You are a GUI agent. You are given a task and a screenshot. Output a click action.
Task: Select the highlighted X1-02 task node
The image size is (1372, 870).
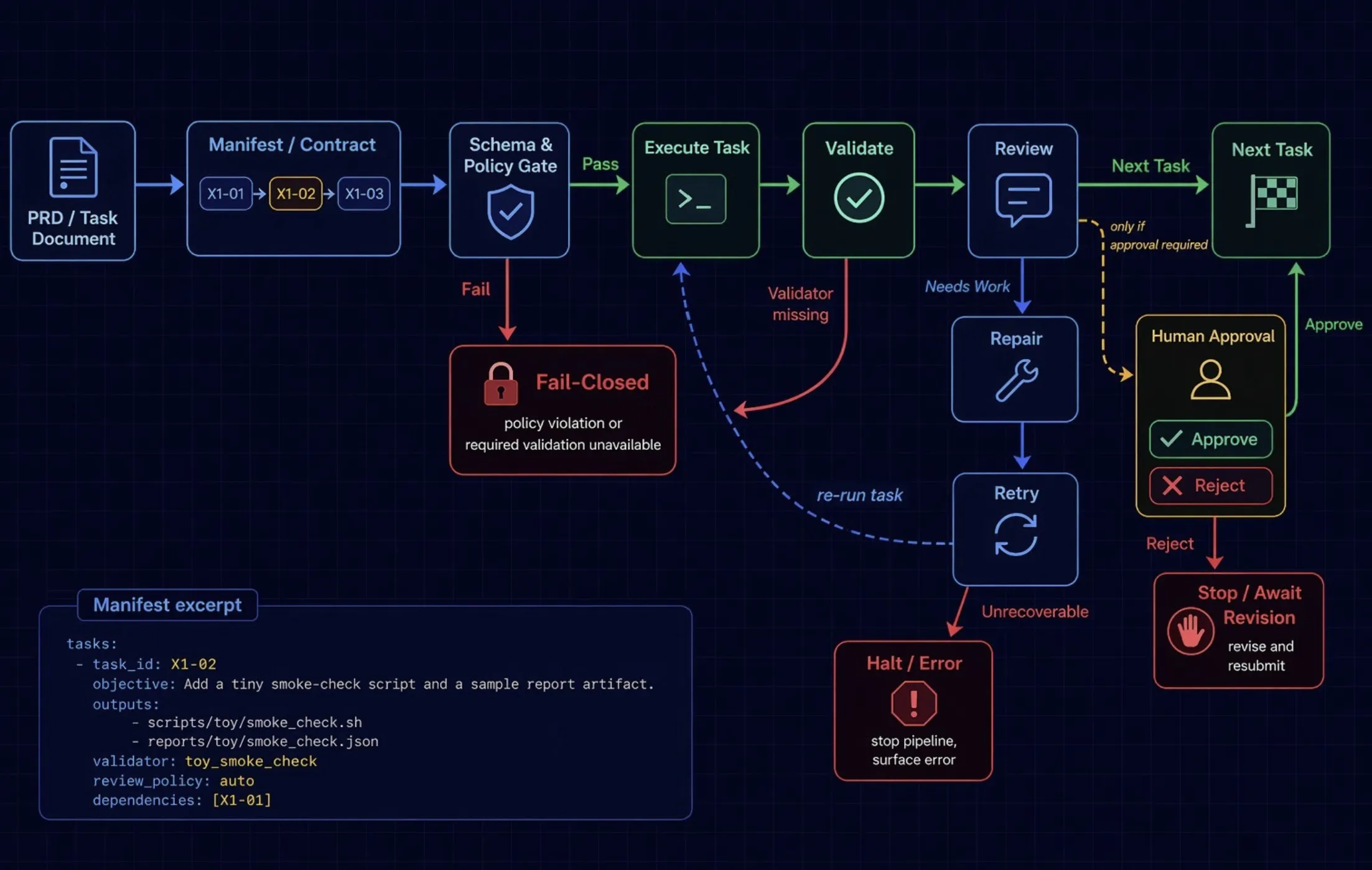(295, 194)
